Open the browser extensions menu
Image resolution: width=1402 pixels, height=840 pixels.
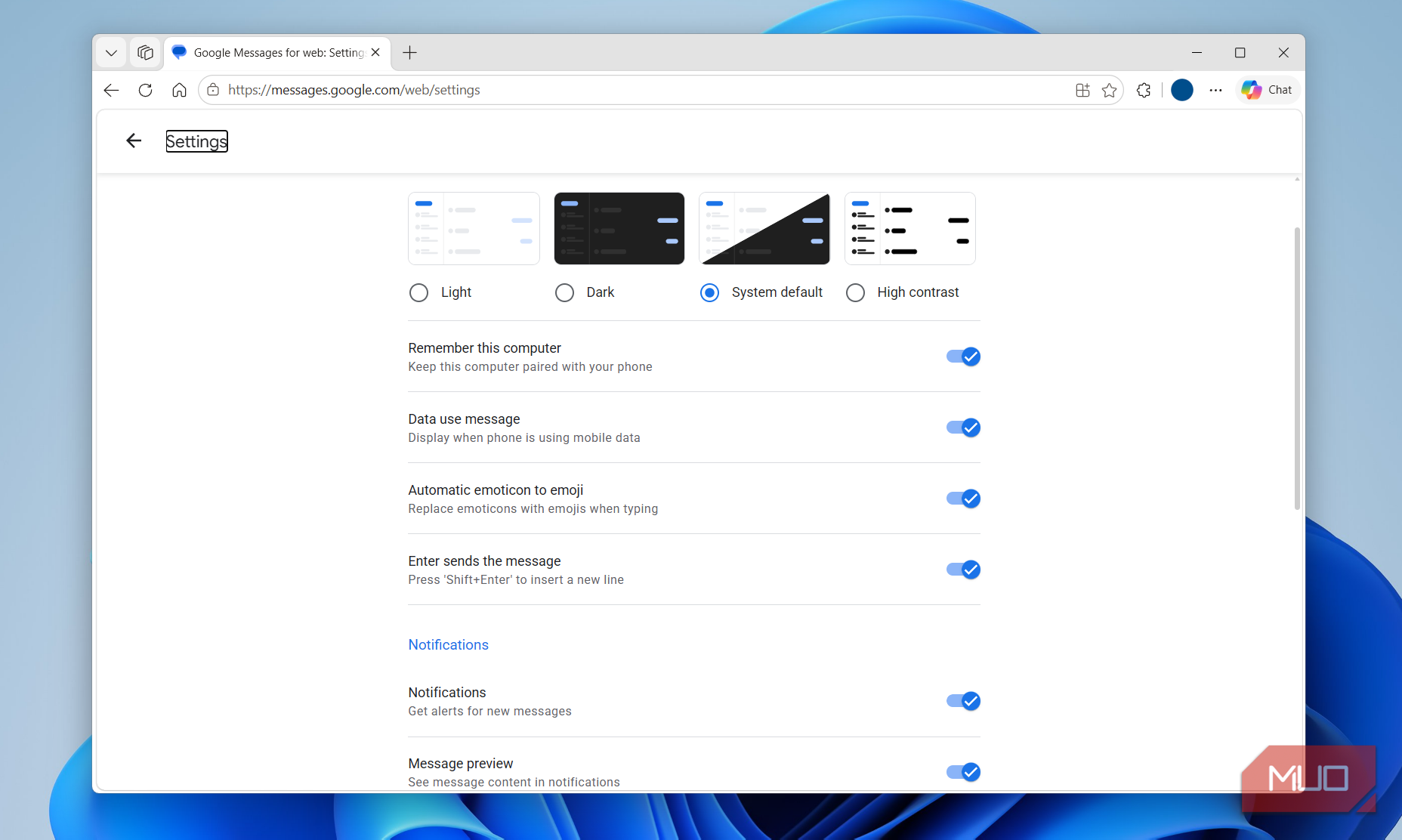pos(1144,91)
